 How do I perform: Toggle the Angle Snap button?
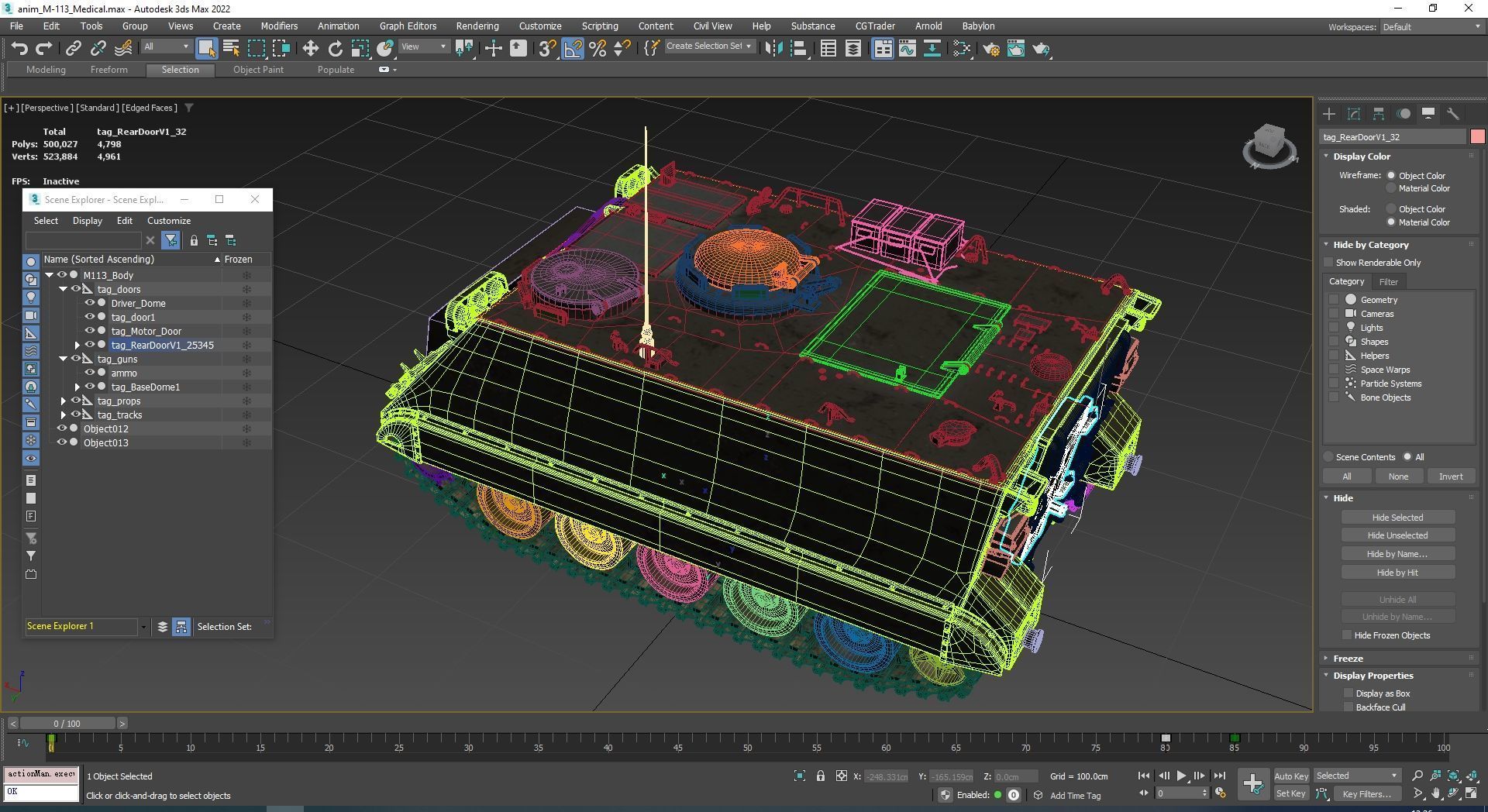pyautogui.click(x=573, y=49)
